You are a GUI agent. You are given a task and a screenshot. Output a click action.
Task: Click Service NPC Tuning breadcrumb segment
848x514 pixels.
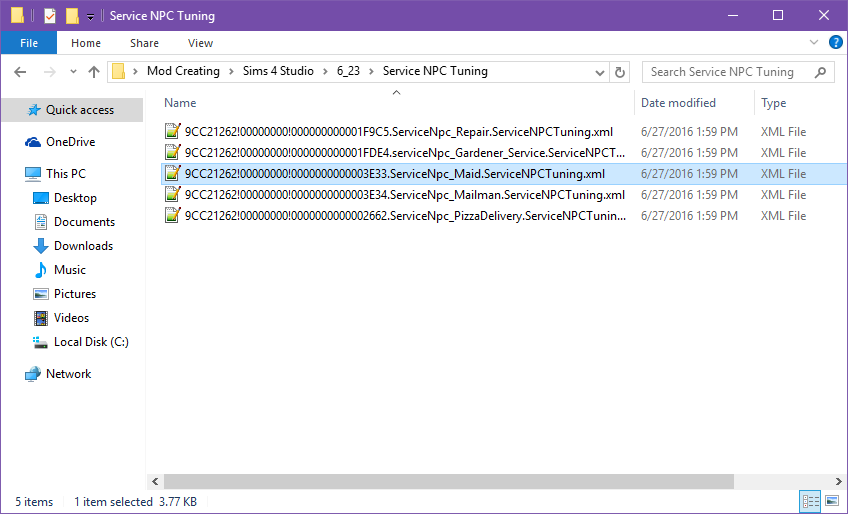435,71
